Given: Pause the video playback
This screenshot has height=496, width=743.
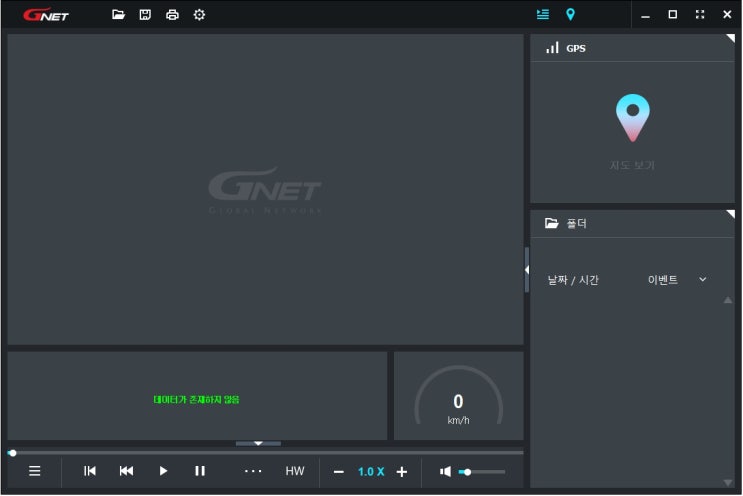Looking at the screenshot, I should [200, 471].
